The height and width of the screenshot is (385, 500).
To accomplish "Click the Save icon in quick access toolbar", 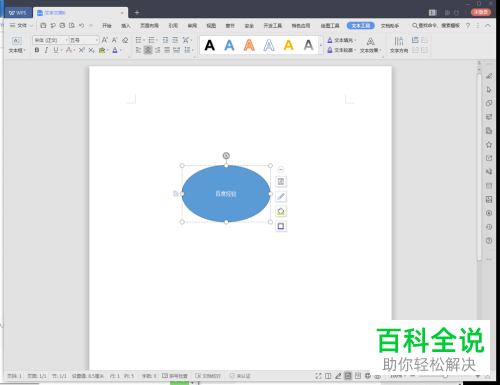I will pos(43,25).
